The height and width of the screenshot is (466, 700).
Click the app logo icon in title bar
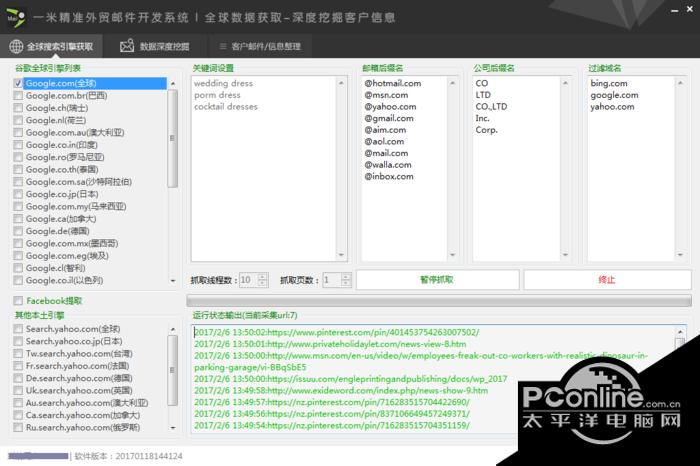[x=16, y=18]
